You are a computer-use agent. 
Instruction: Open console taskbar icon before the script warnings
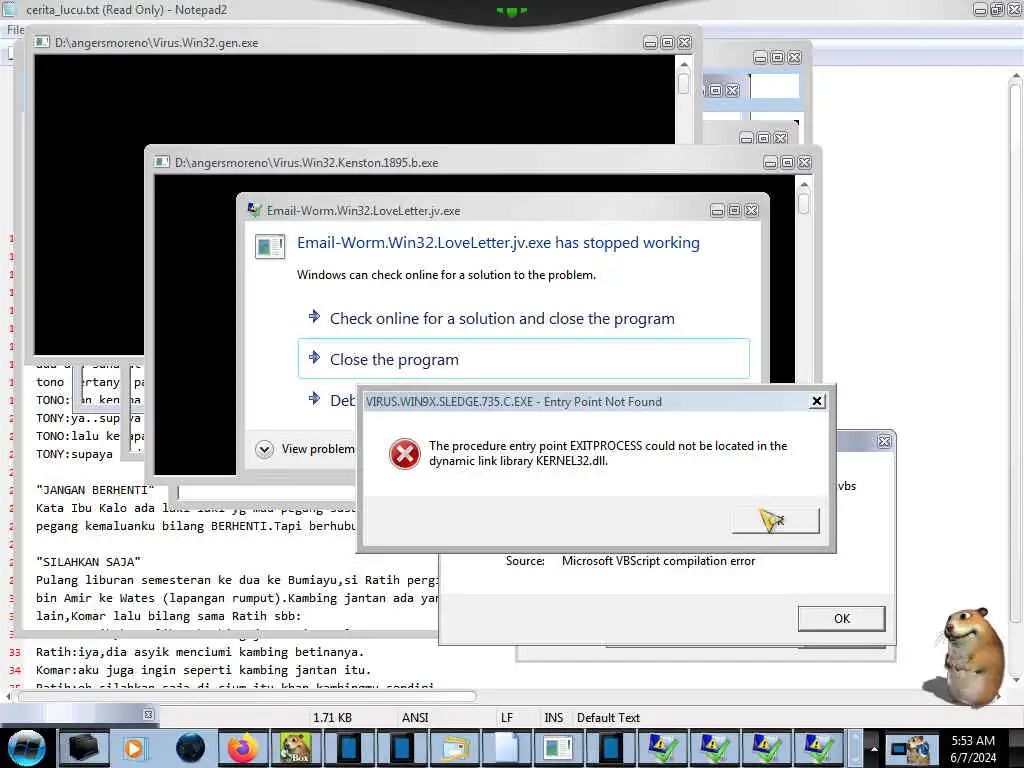point(611,748)
